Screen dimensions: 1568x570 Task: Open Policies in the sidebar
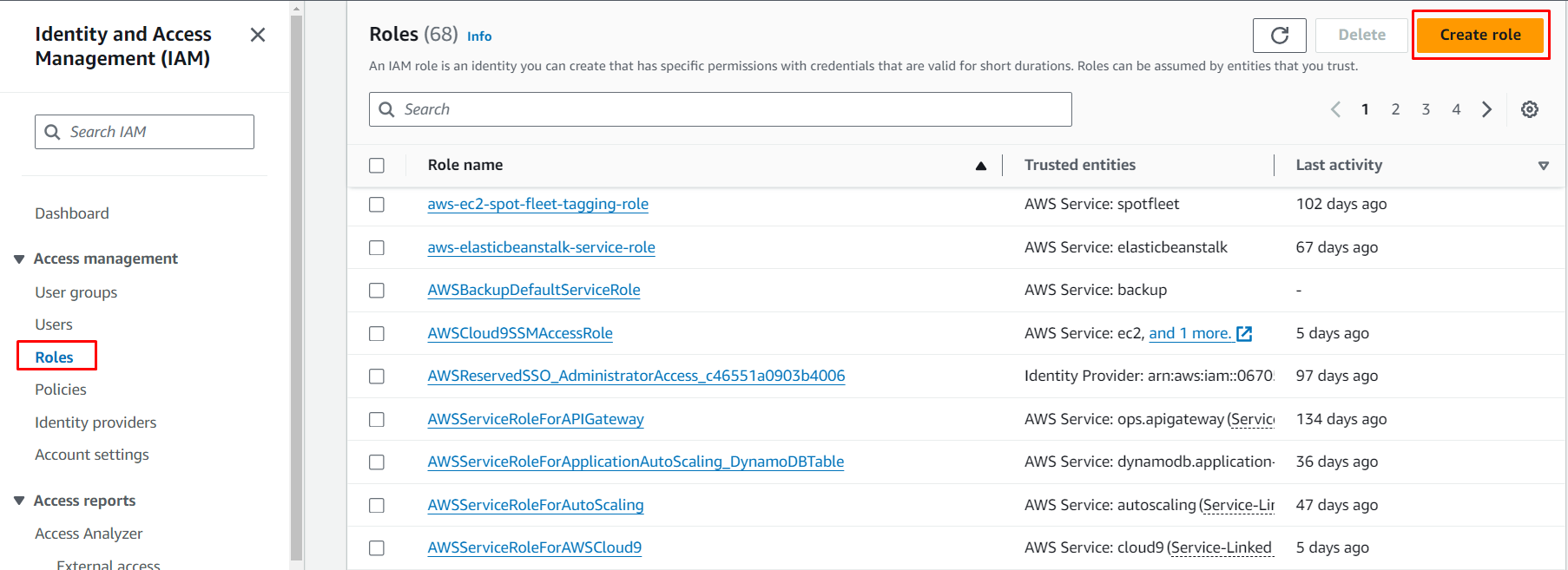[61, 390]
